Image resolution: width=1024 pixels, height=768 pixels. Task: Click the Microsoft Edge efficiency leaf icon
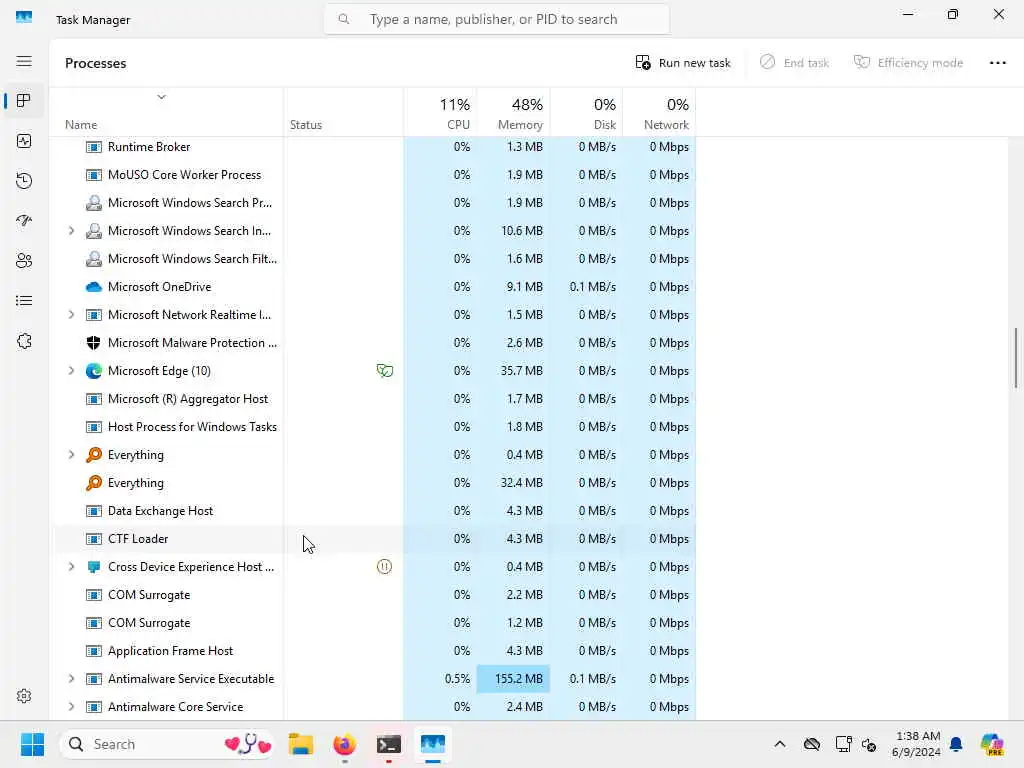pos(385,371)
